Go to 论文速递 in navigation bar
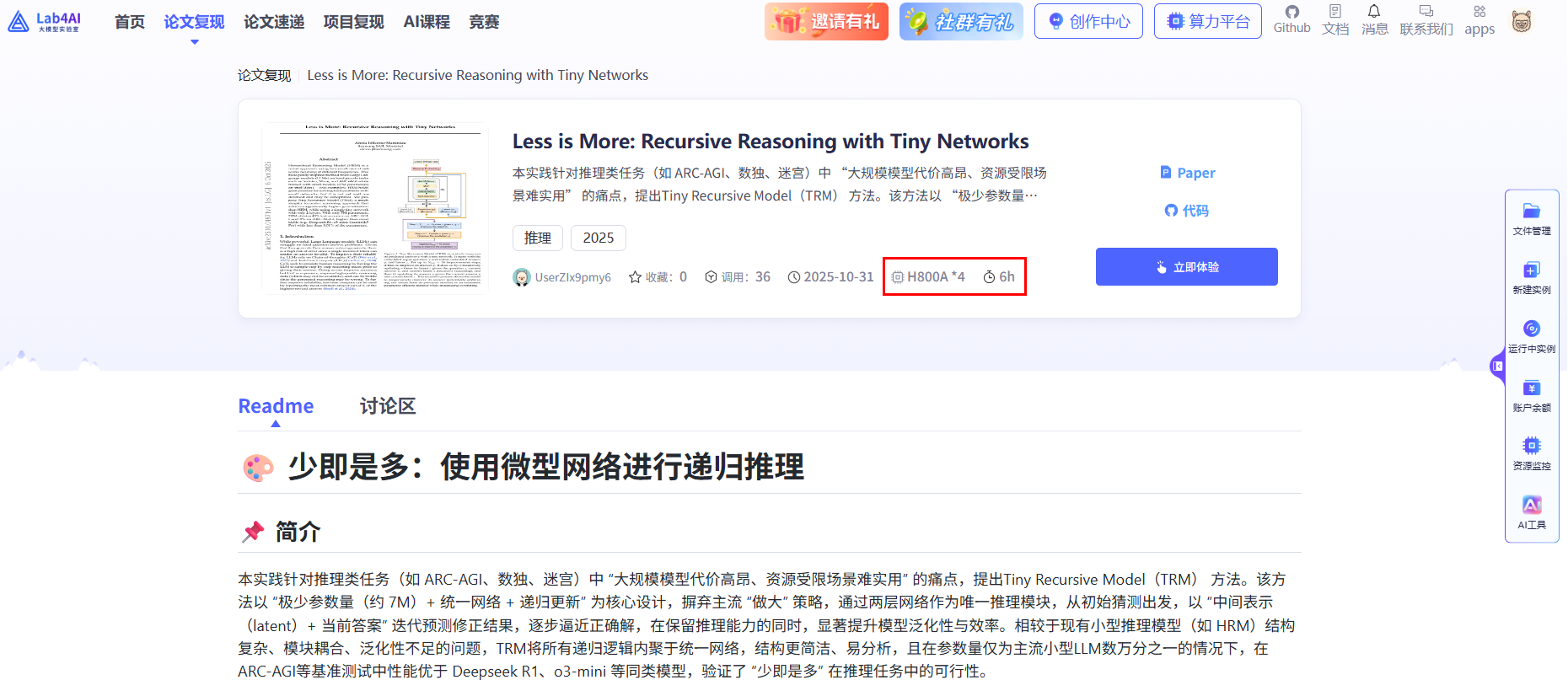 (x=274, y=22)
